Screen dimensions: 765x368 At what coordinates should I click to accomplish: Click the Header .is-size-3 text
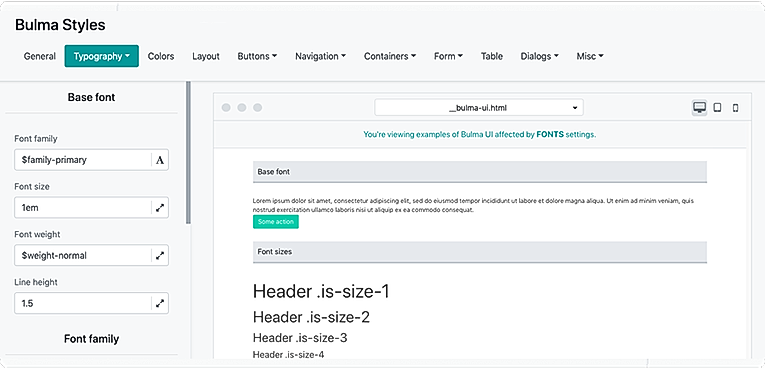300,338
